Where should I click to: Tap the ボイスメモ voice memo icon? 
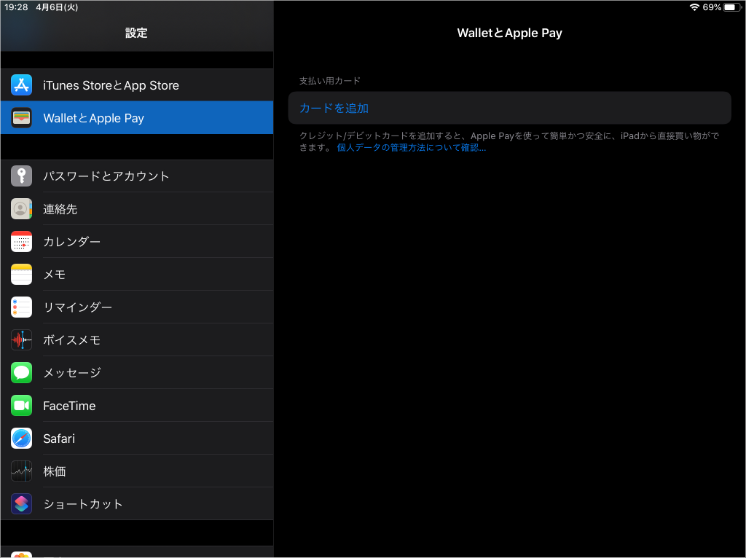22,340
